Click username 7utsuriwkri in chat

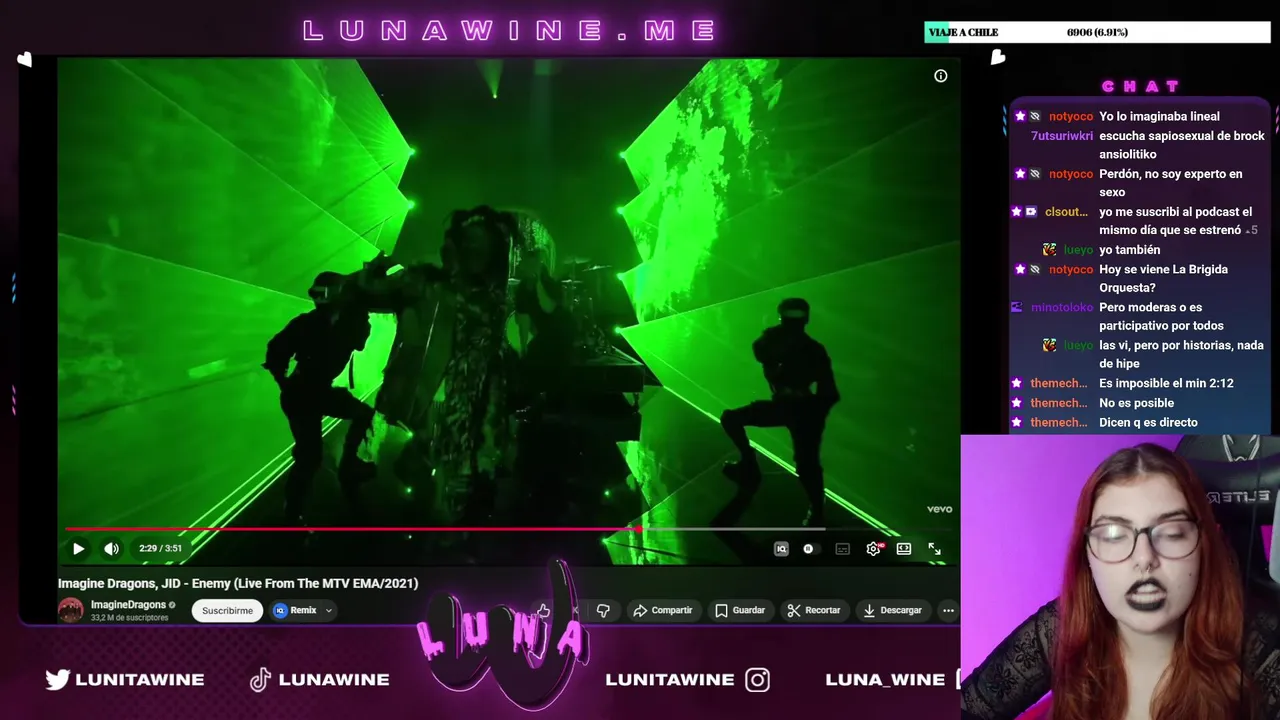click(x=1062, y=136)
